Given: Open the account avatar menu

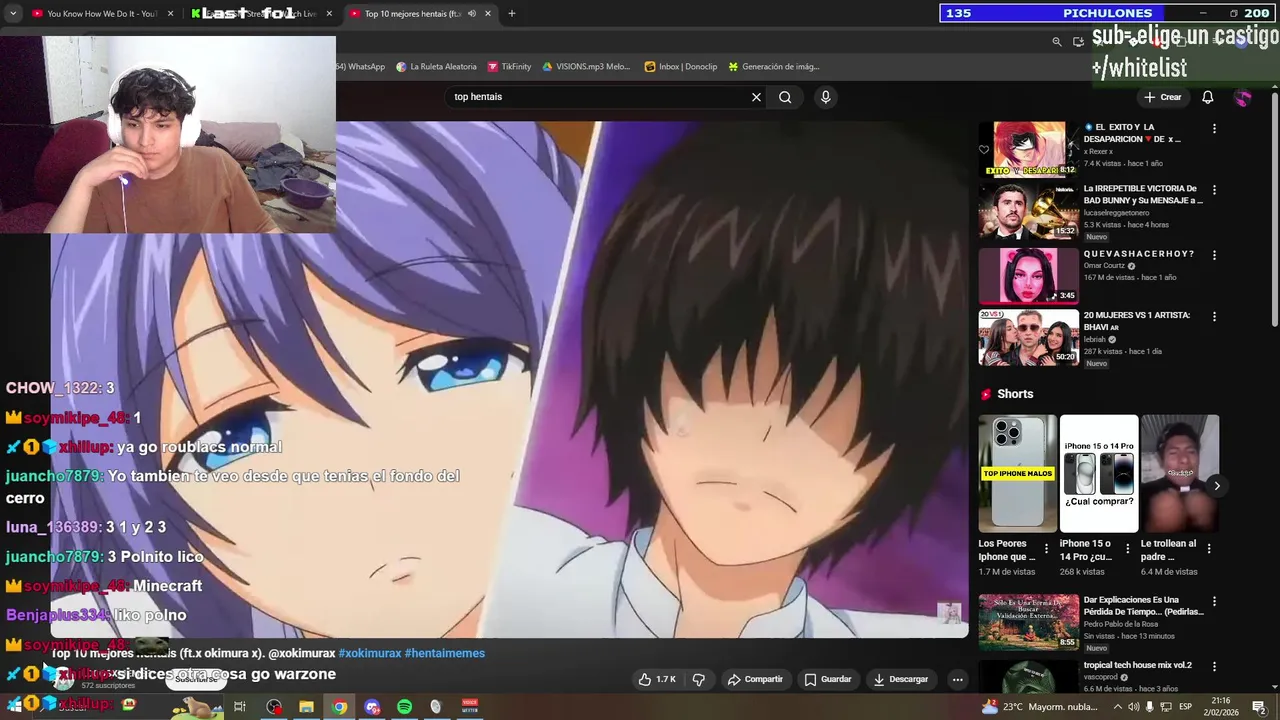Looking at the screenshot, I should pyautogui.click(x=1243, y=97).
